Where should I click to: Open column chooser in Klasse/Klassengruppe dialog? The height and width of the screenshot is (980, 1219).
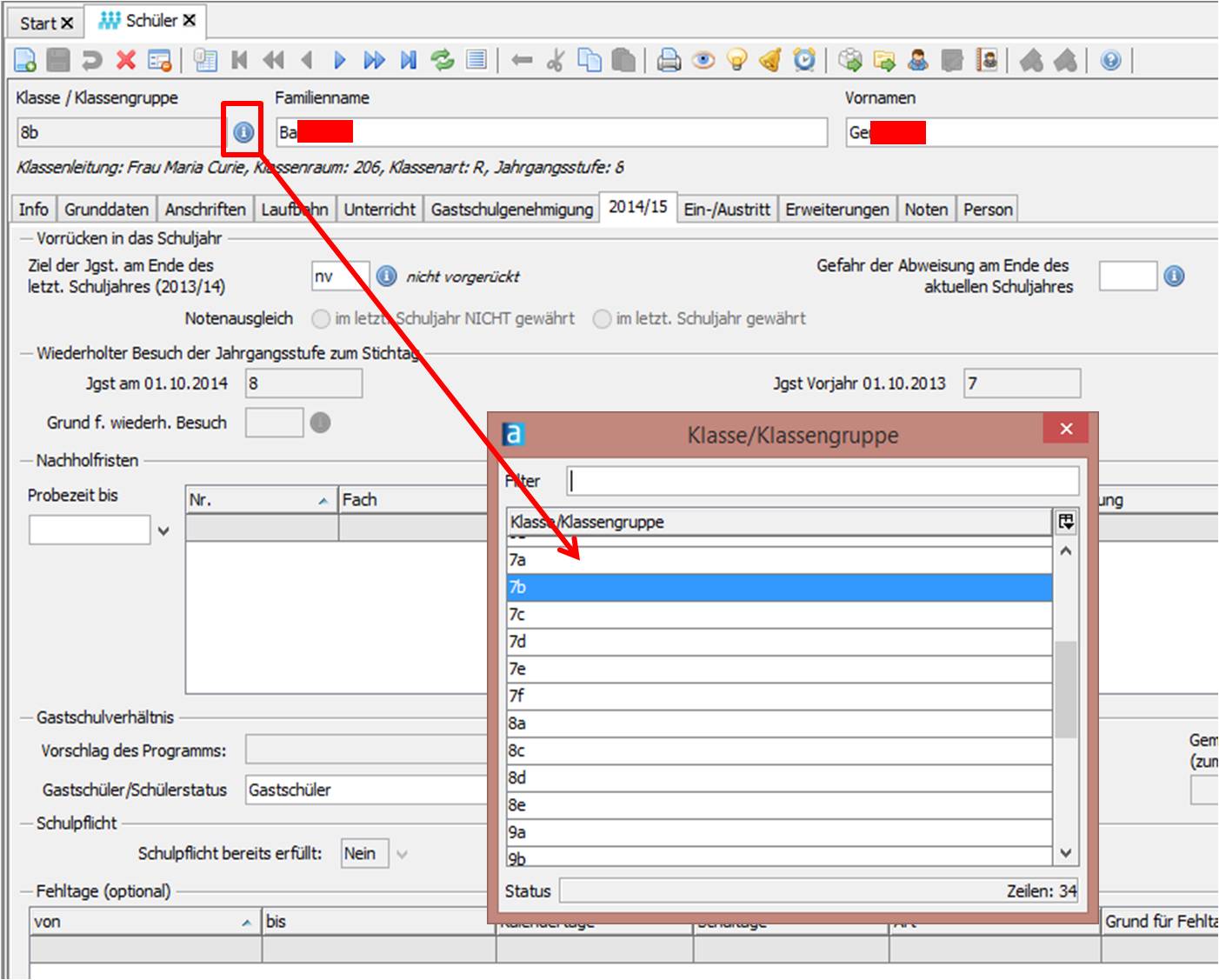(1066, 522)
